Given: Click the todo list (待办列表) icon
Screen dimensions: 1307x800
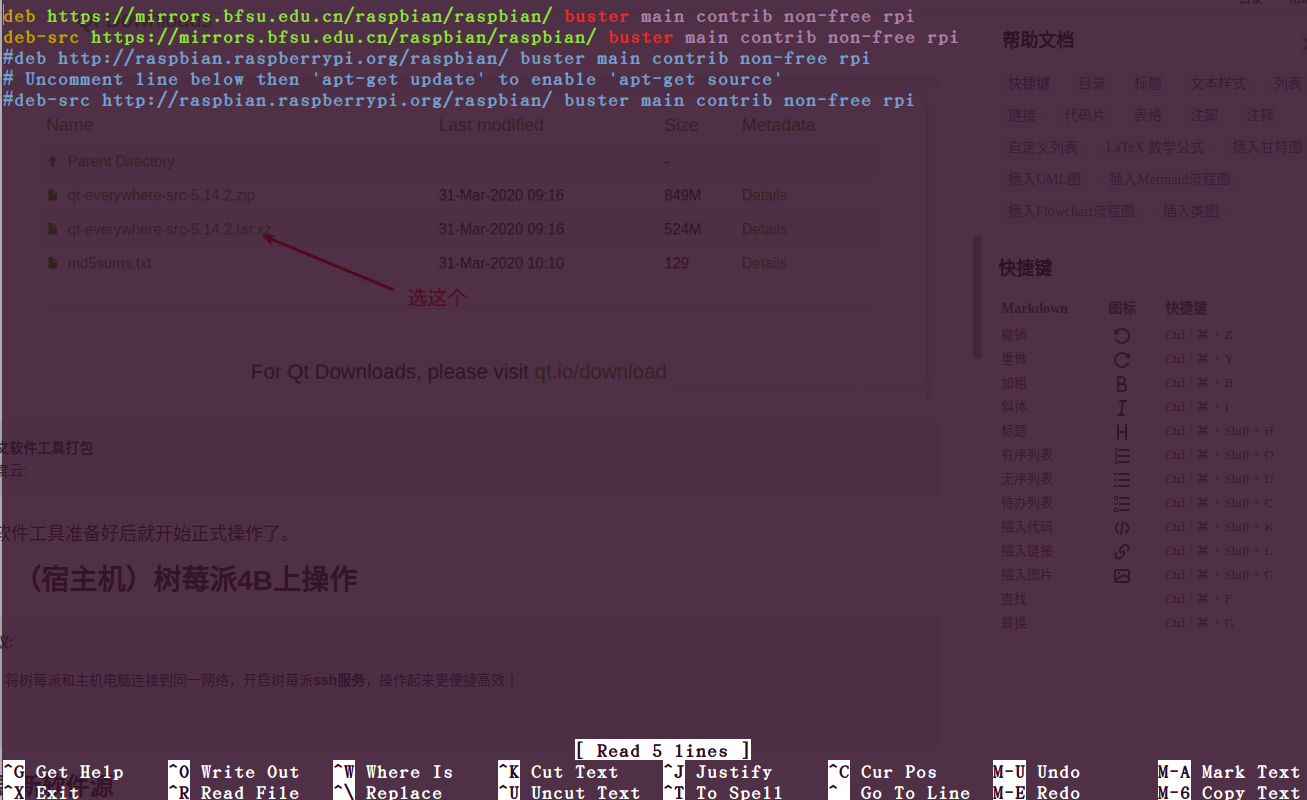Looking at the screenshot, I should click(1122, 502).
